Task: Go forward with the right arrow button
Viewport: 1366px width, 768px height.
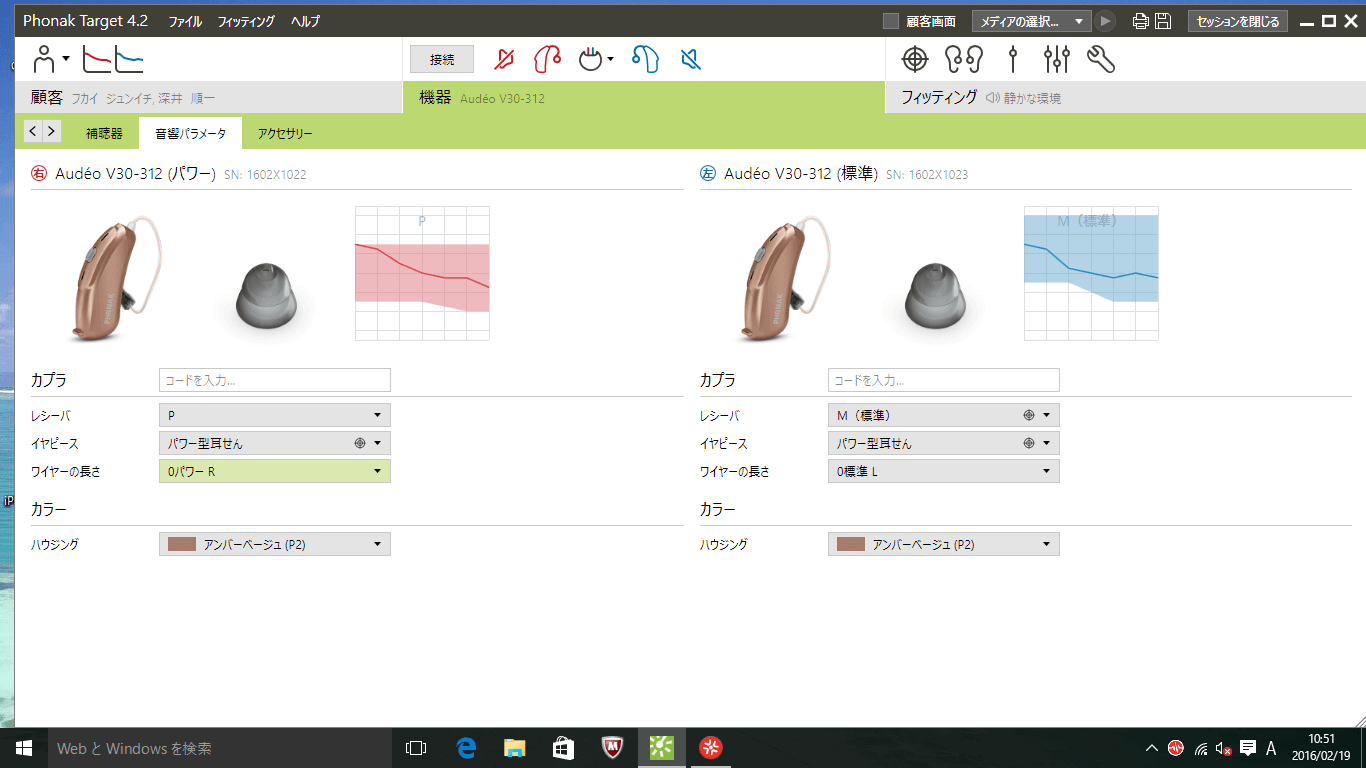Action: 52,131
